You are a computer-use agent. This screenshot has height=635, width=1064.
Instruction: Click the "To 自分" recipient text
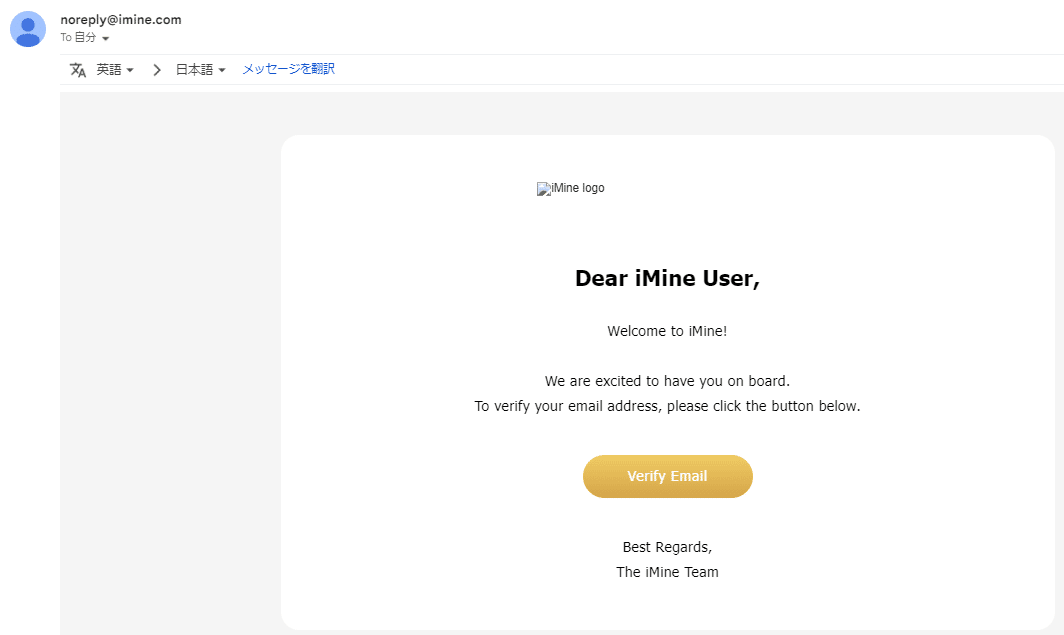[x=78, y=37]
